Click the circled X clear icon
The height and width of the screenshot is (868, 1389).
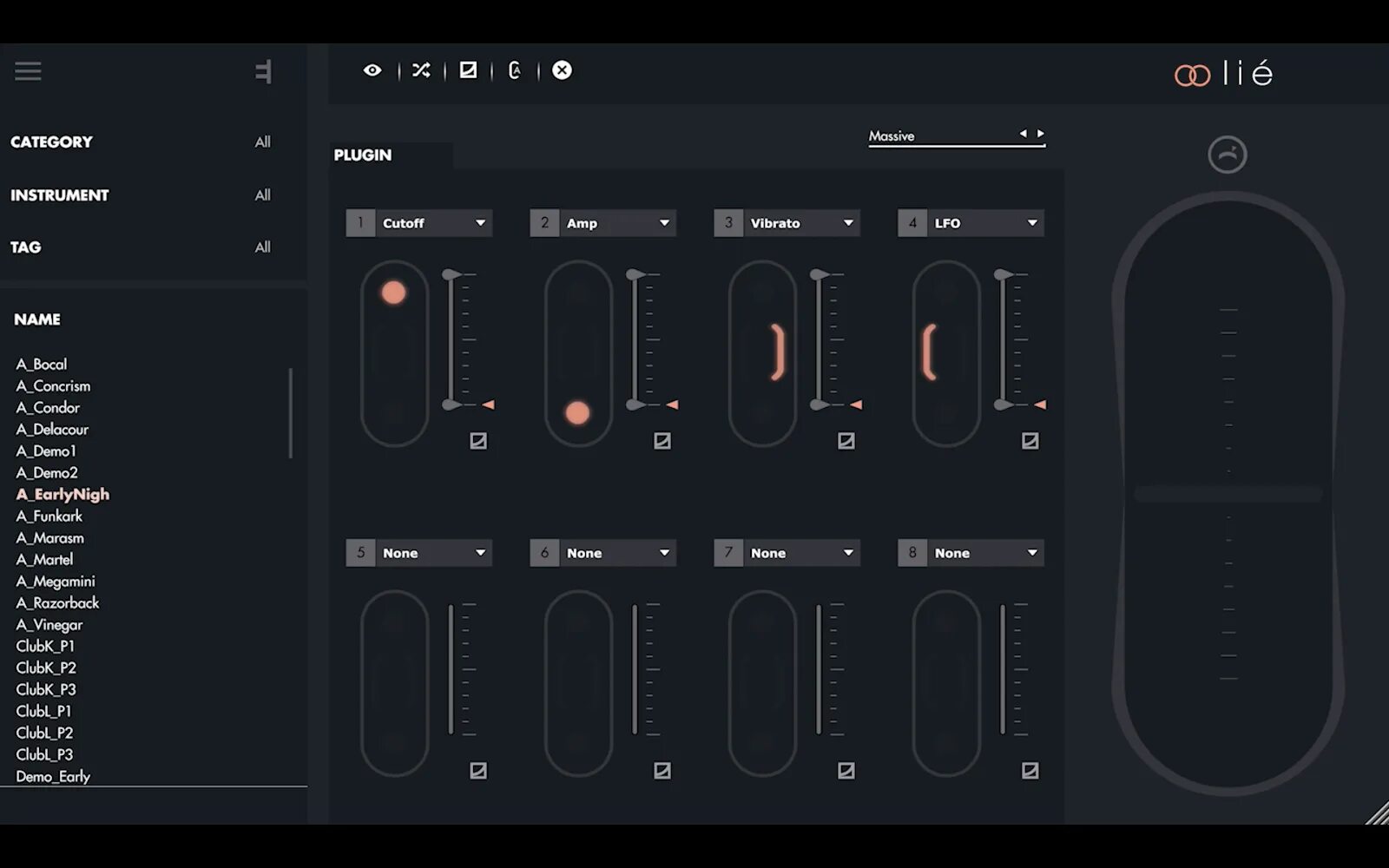(562, 70)
